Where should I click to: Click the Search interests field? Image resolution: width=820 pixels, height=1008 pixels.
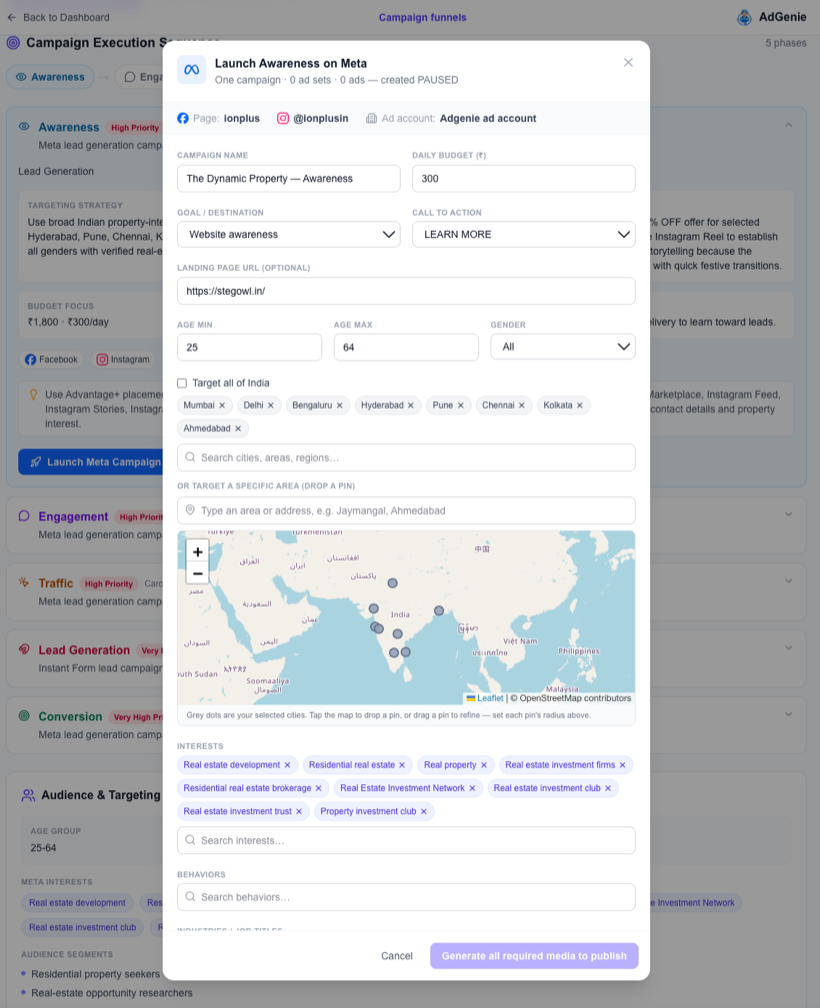406,840
